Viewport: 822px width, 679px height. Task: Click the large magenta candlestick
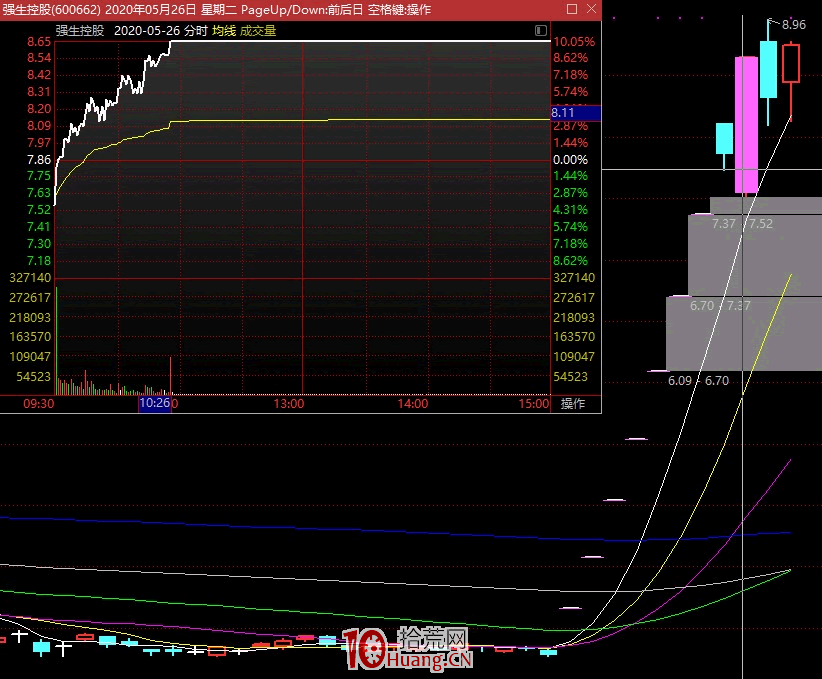pos(746,125)
